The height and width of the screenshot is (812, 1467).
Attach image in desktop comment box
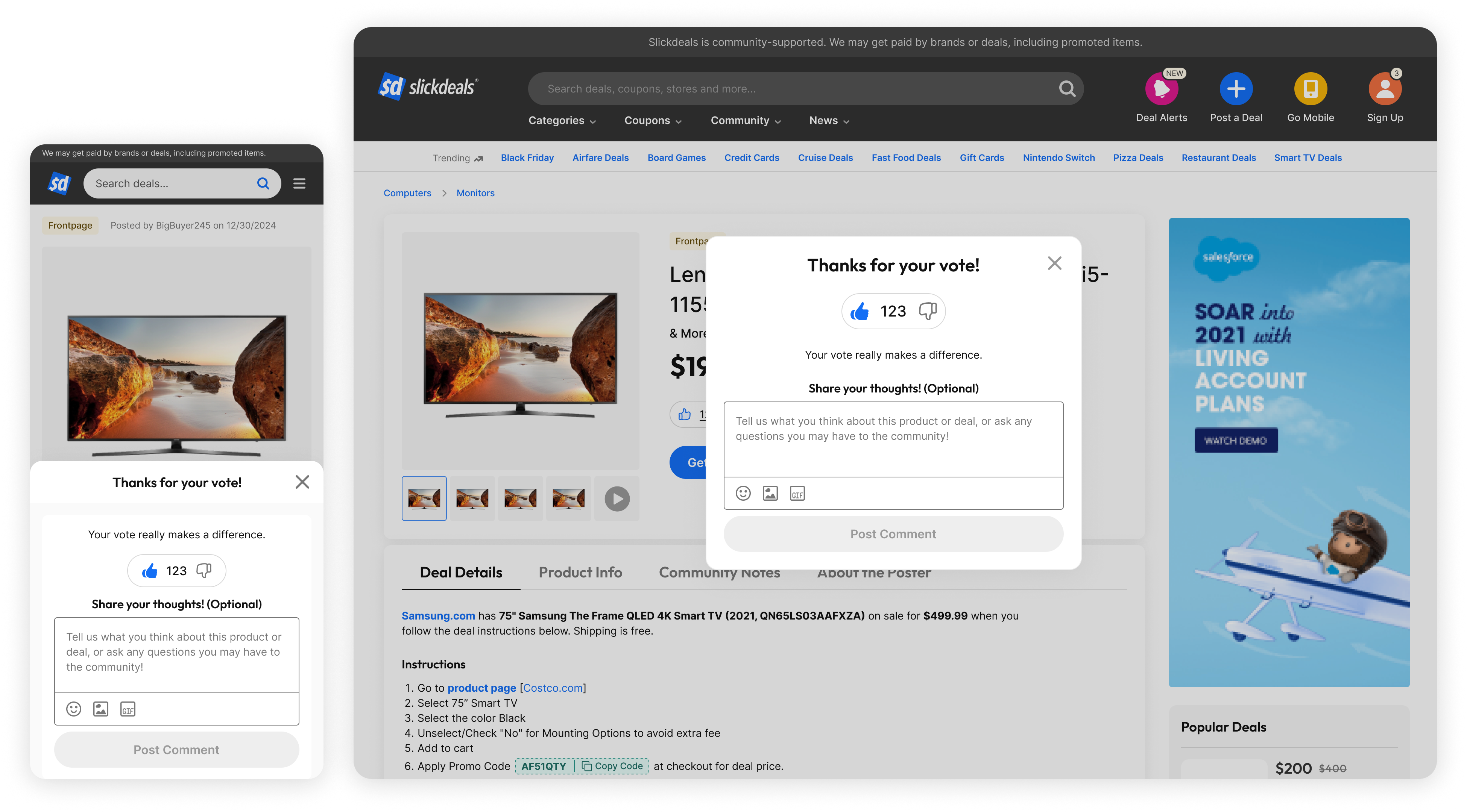coord(770,493)
